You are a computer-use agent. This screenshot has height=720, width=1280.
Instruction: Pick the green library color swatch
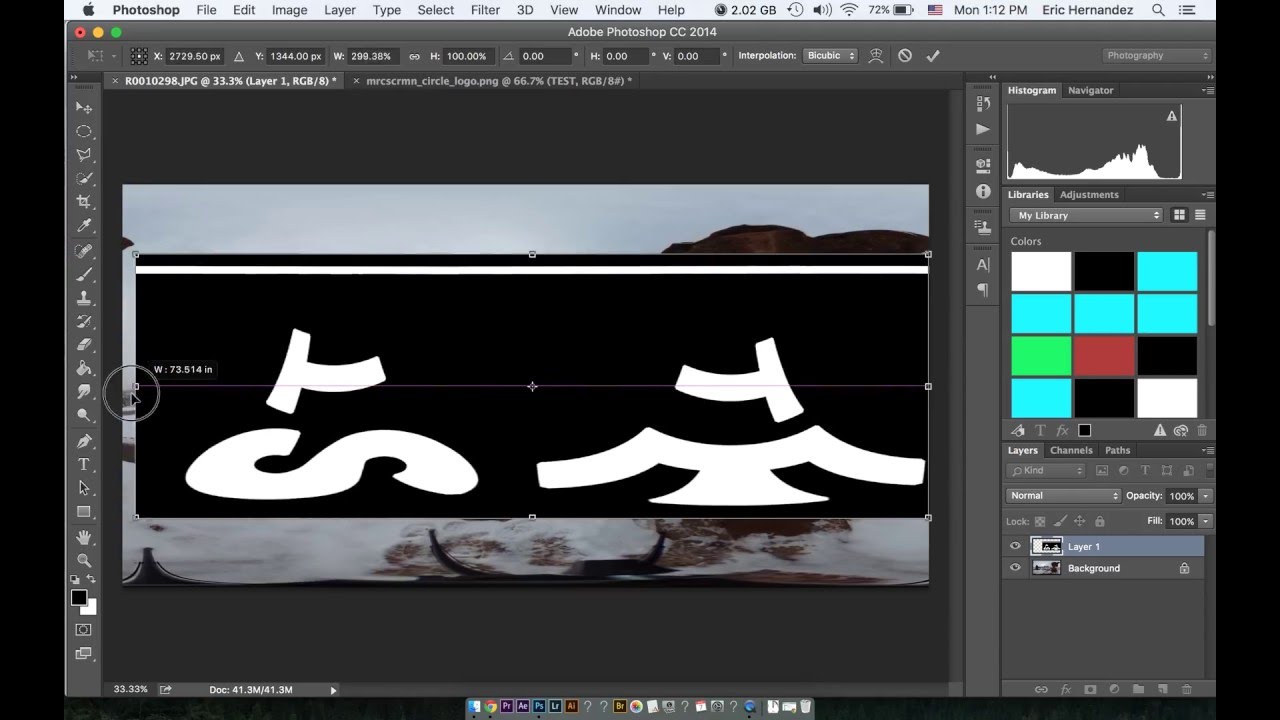pos(1040,356)
